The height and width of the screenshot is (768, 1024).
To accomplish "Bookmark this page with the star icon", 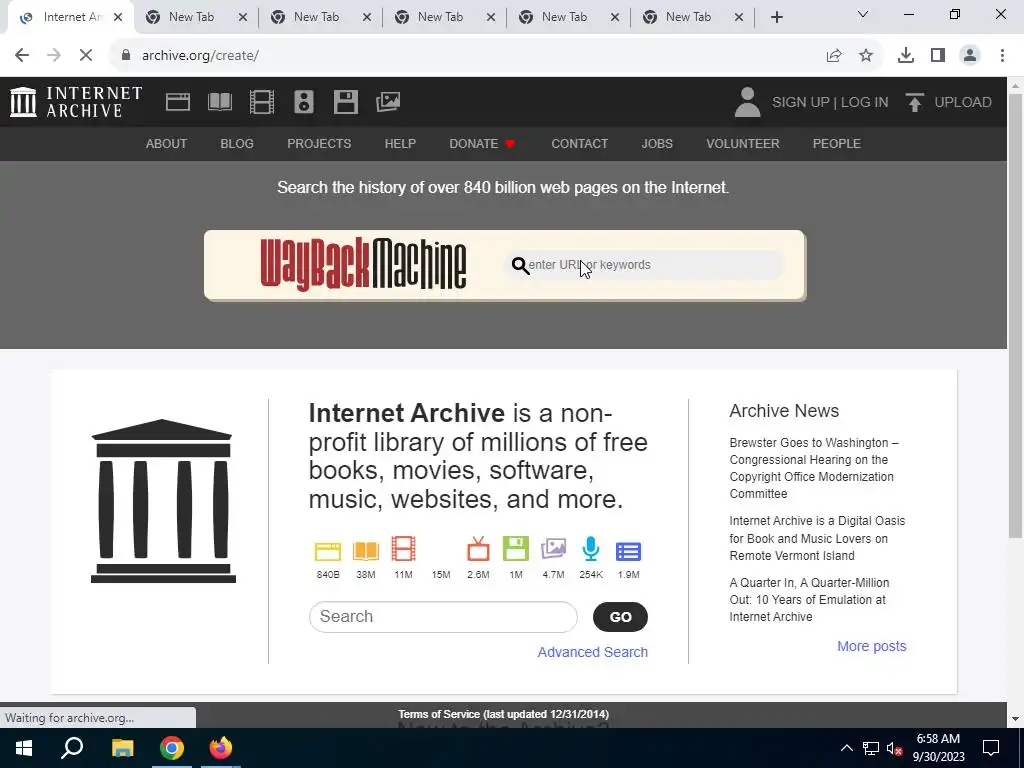I will 866,56.
